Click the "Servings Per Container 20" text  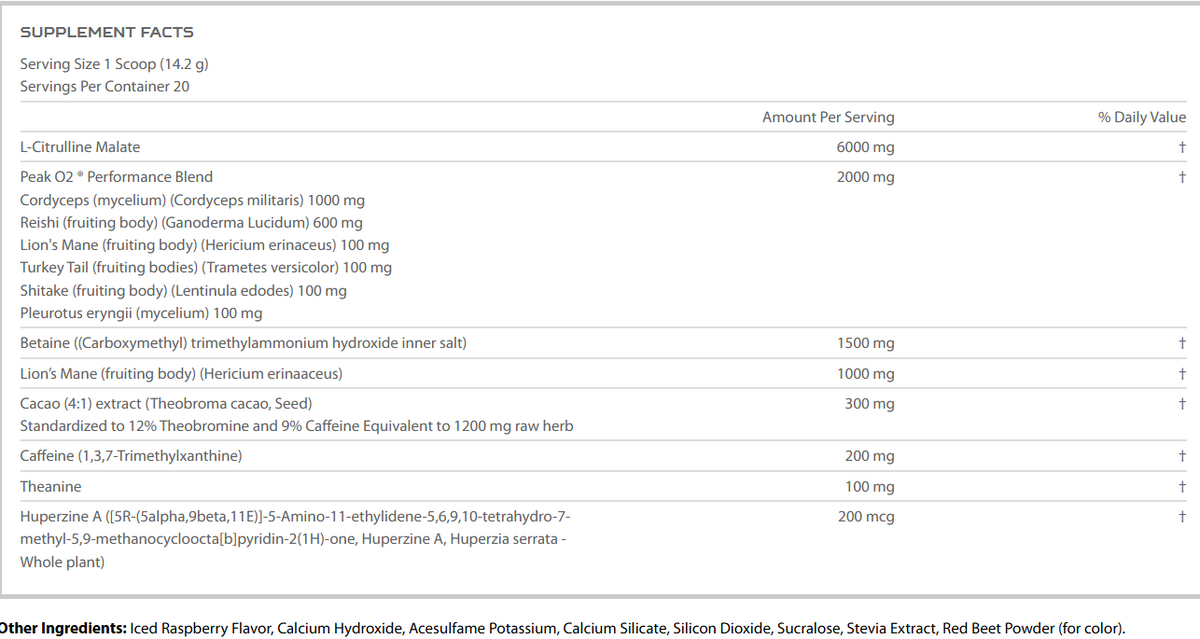(105, 86)
